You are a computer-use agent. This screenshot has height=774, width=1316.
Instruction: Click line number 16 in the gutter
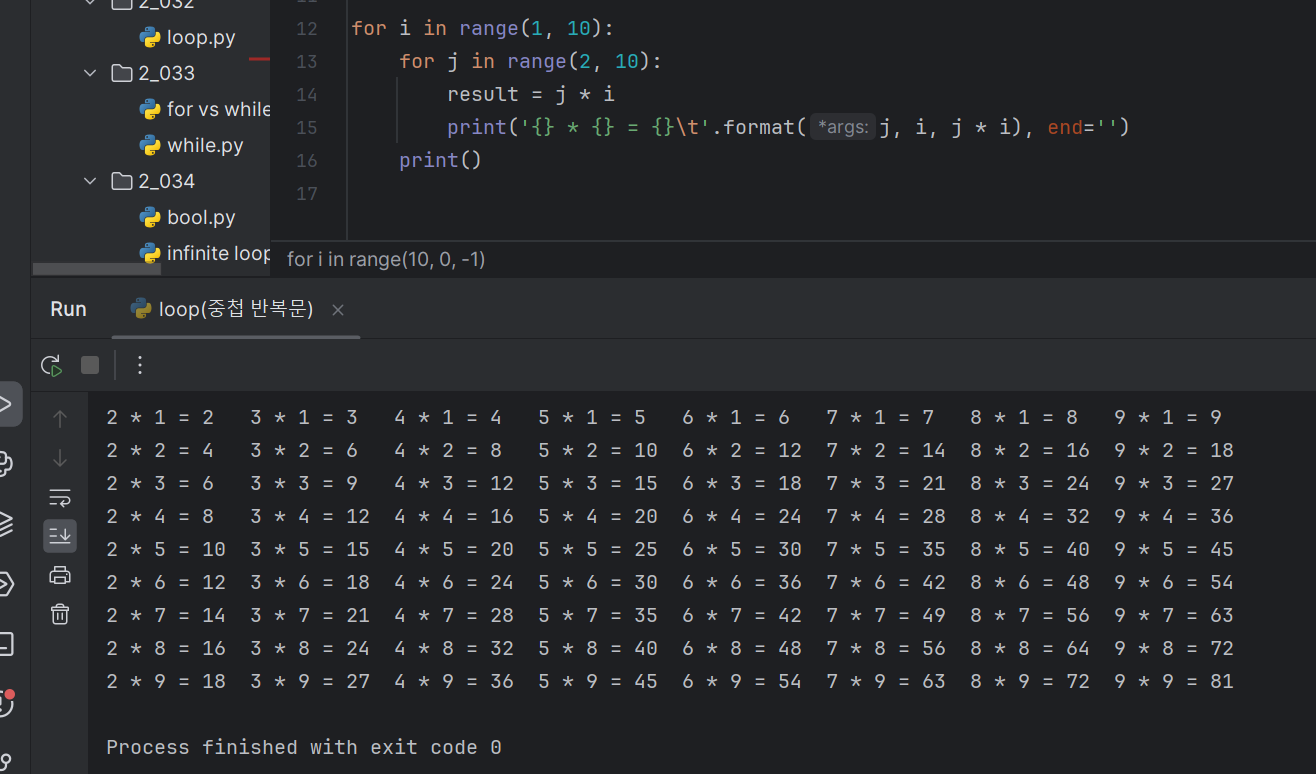(306, 160)
